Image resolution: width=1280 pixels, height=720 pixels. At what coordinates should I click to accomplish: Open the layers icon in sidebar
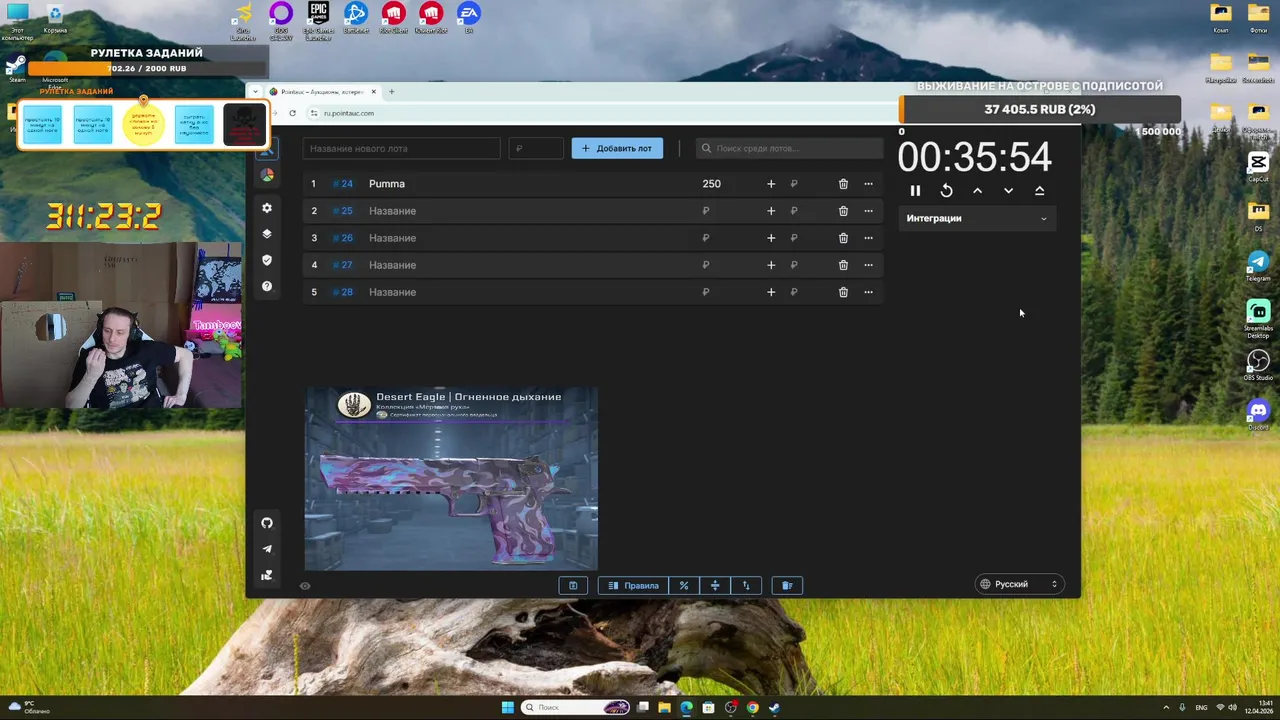point(267,234)
